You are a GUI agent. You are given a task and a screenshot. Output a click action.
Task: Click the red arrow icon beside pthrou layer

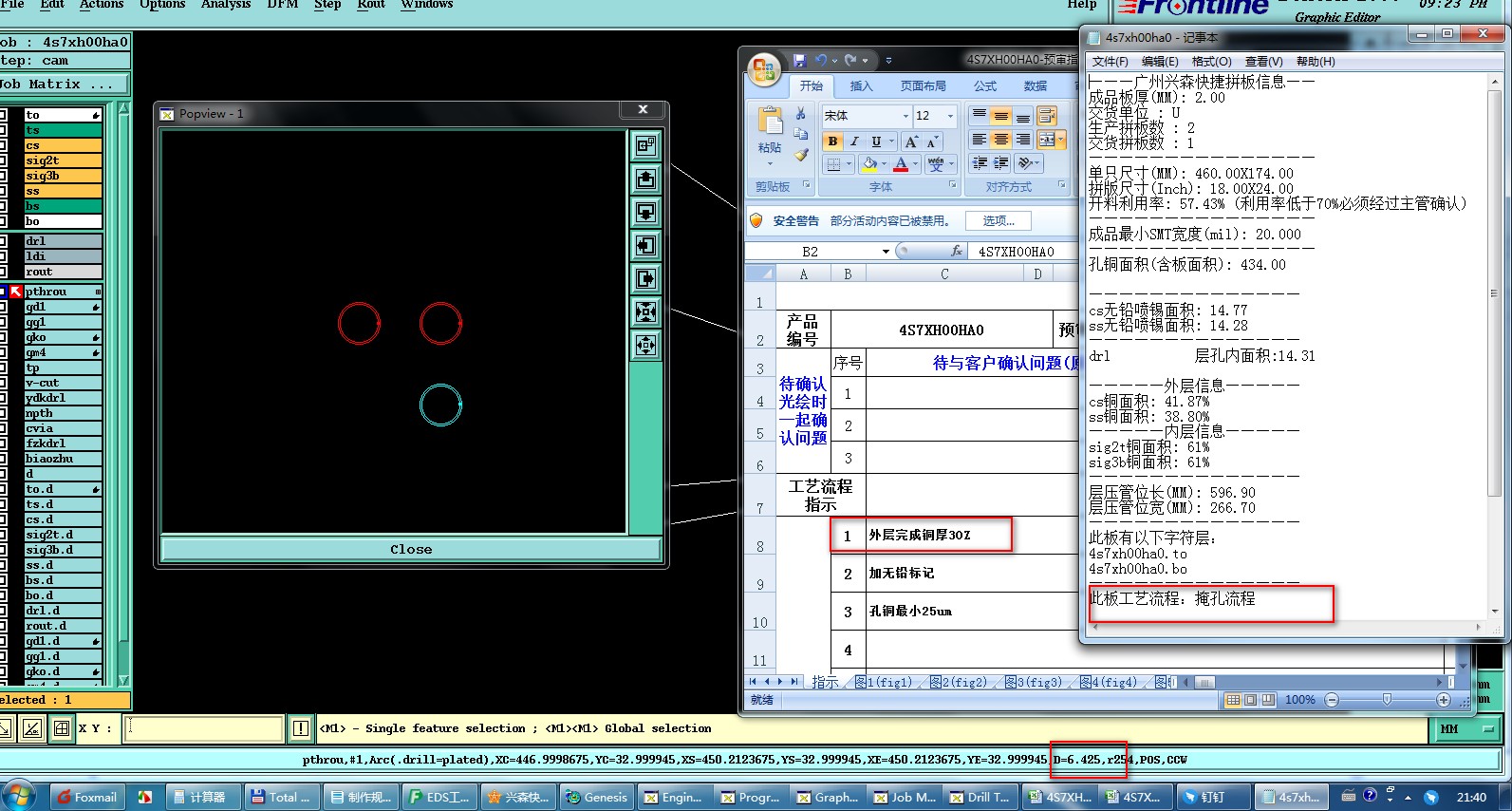coord(16,292)
